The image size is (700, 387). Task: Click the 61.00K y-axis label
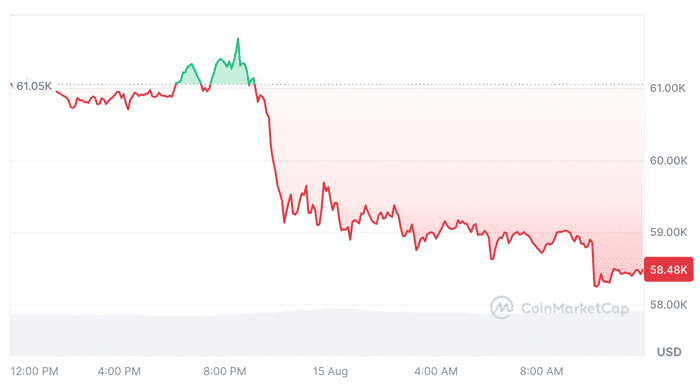[x=667, y=88]
